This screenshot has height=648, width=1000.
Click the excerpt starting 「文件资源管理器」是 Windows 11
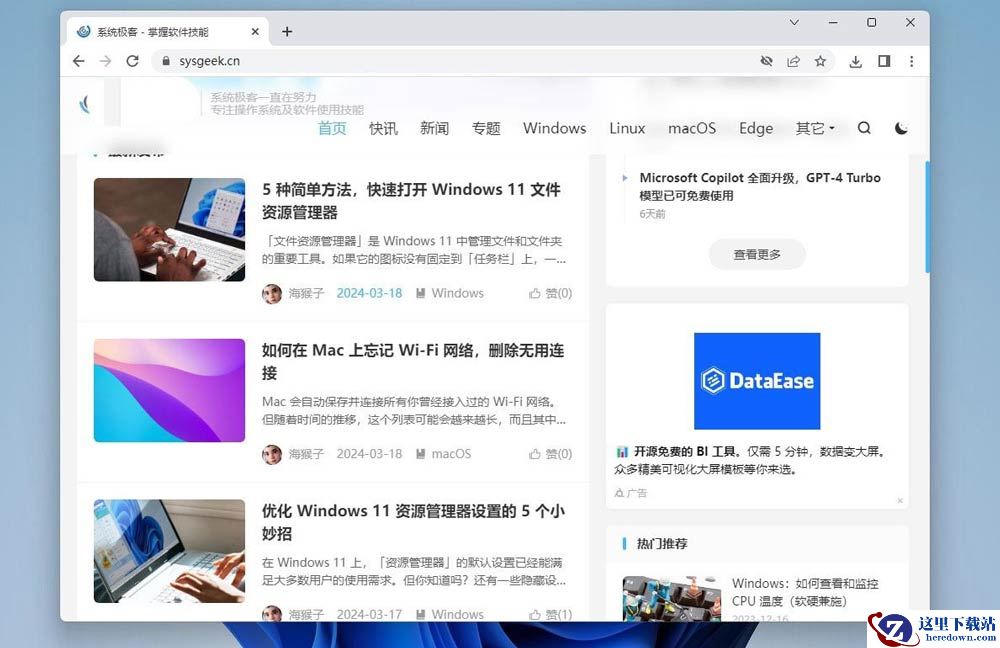tap(414, 250)
